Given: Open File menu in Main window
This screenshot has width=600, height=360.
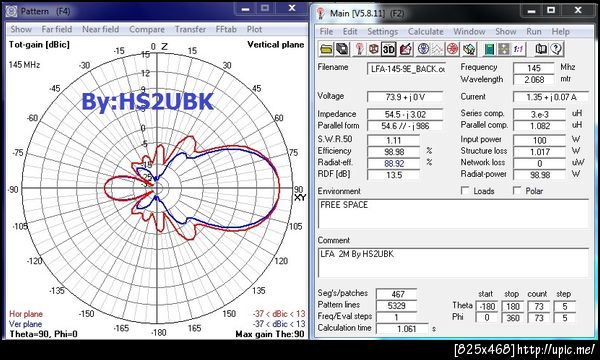Looking at the screenshot, I should (x=326, y=32).
